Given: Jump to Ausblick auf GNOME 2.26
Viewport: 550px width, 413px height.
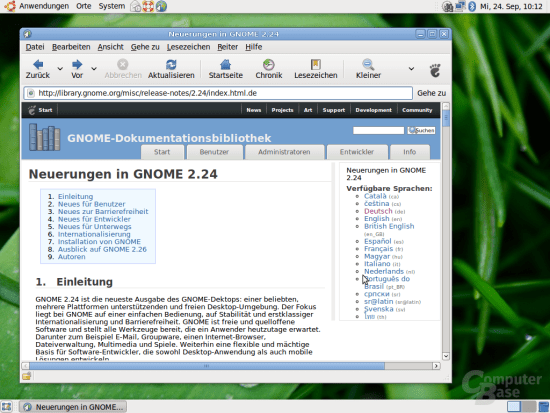Looking at the screenshot, I should (x=102, y=249).
